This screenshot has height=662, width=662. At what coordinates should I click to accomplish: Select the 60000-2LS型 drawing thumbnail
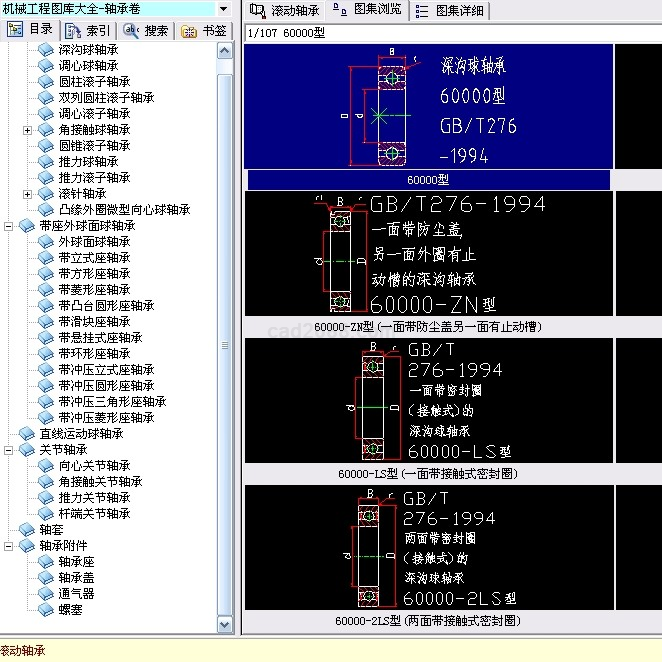click(428, 547)
